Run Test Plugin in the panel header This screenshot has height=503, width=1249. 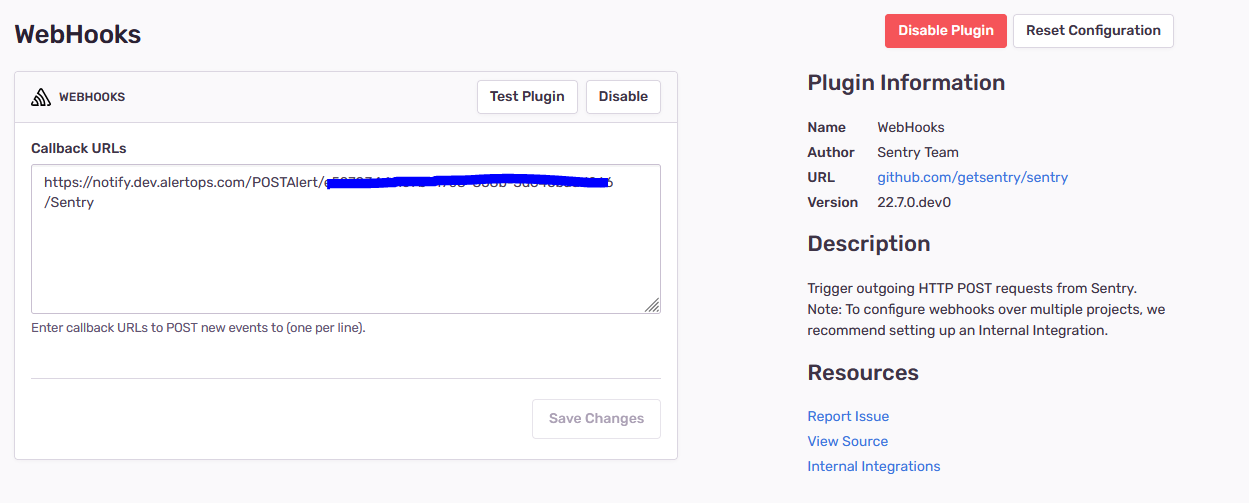click(x=527, y=97)
